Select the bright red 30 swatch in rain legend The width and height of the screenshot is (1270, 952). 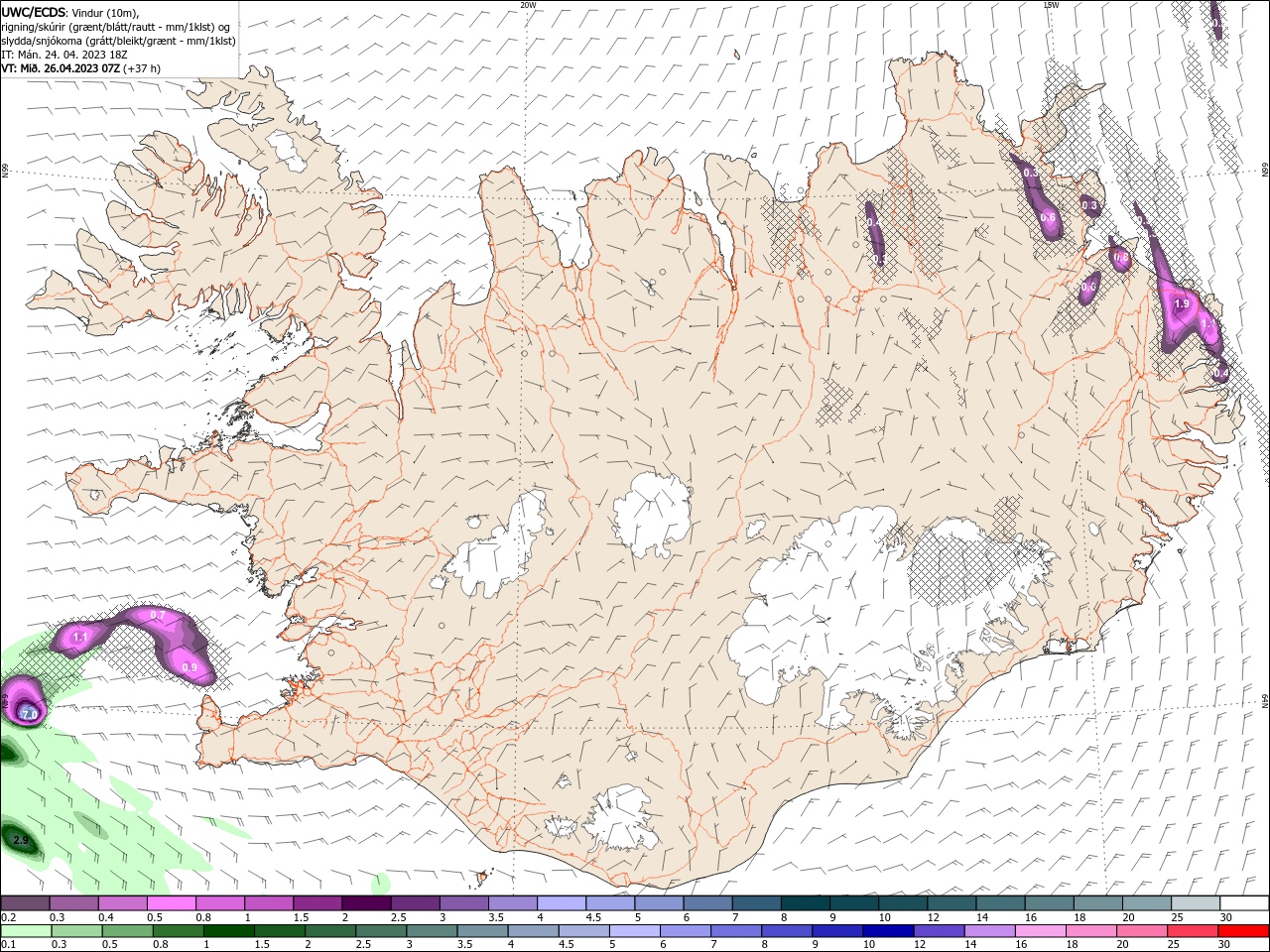[x=1244, y=931]
